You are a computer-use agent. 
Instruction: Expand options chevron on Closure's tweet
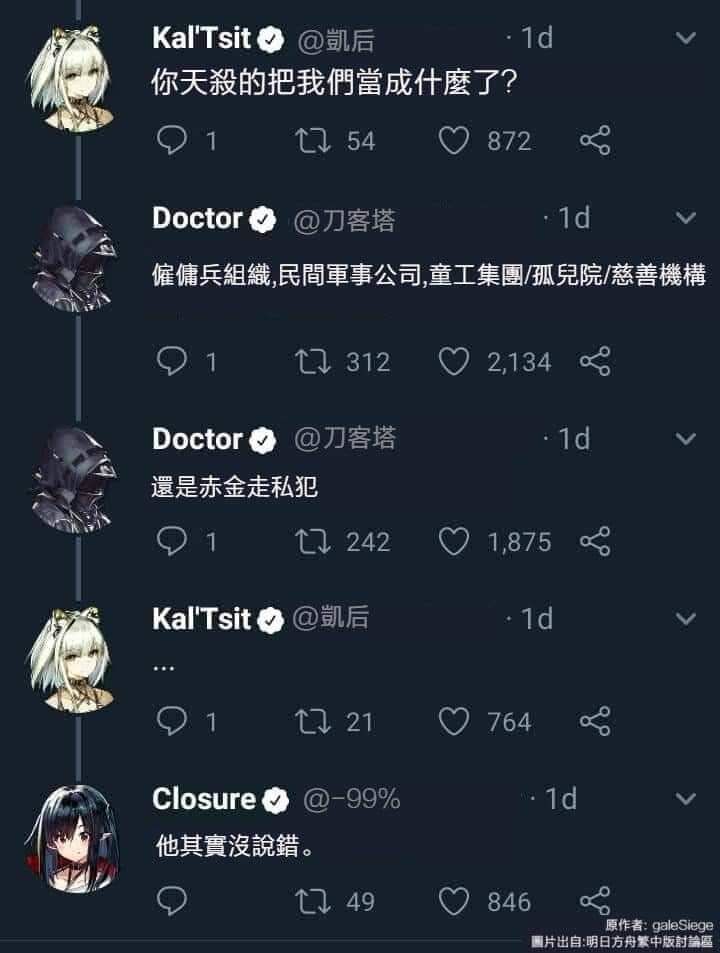(x=686, y=799)
